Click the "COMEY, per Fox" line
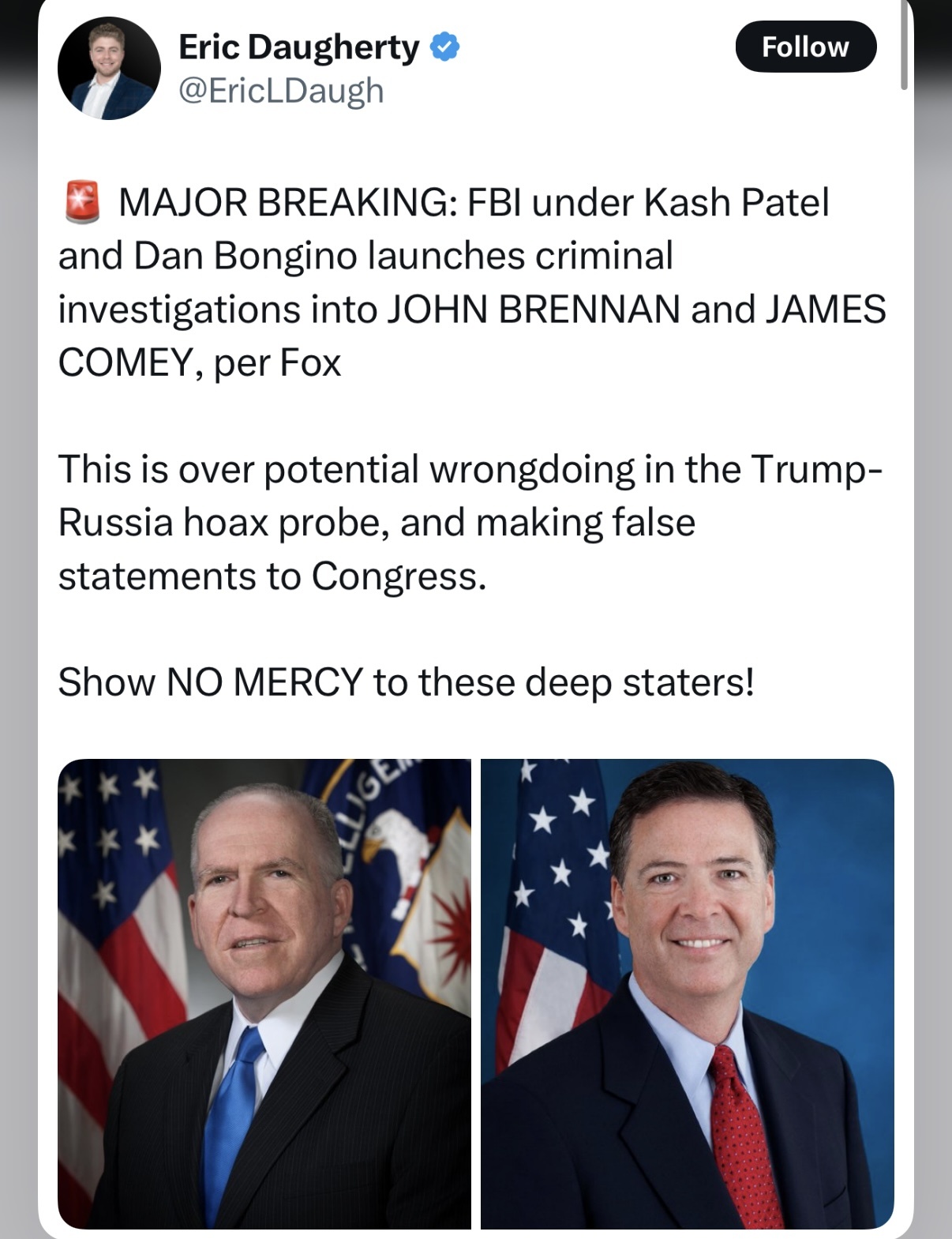952x1239 pixels. [200, 363]
